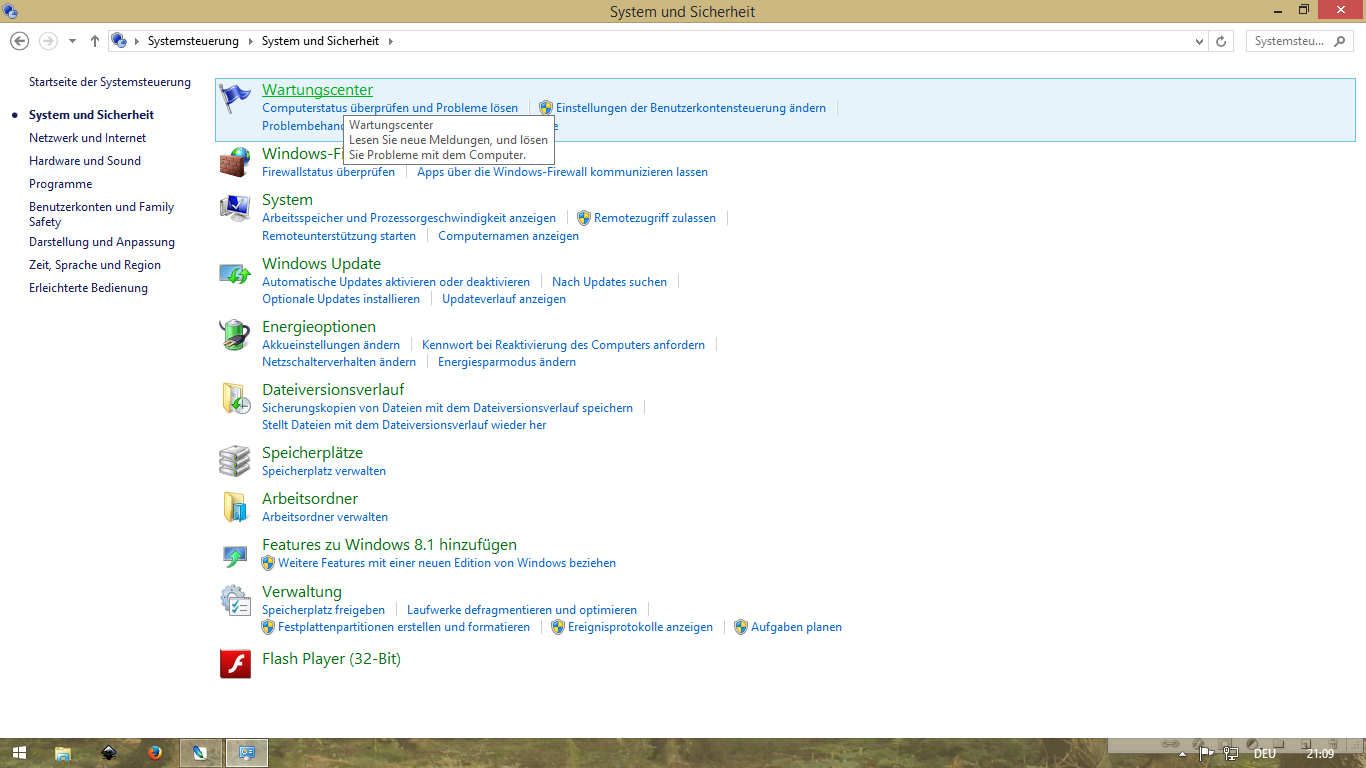Image resolution: width=1366 pixels, height=768 pixels.
Task: Open Optionale Updates installieren
Action: tap(341, 299)
